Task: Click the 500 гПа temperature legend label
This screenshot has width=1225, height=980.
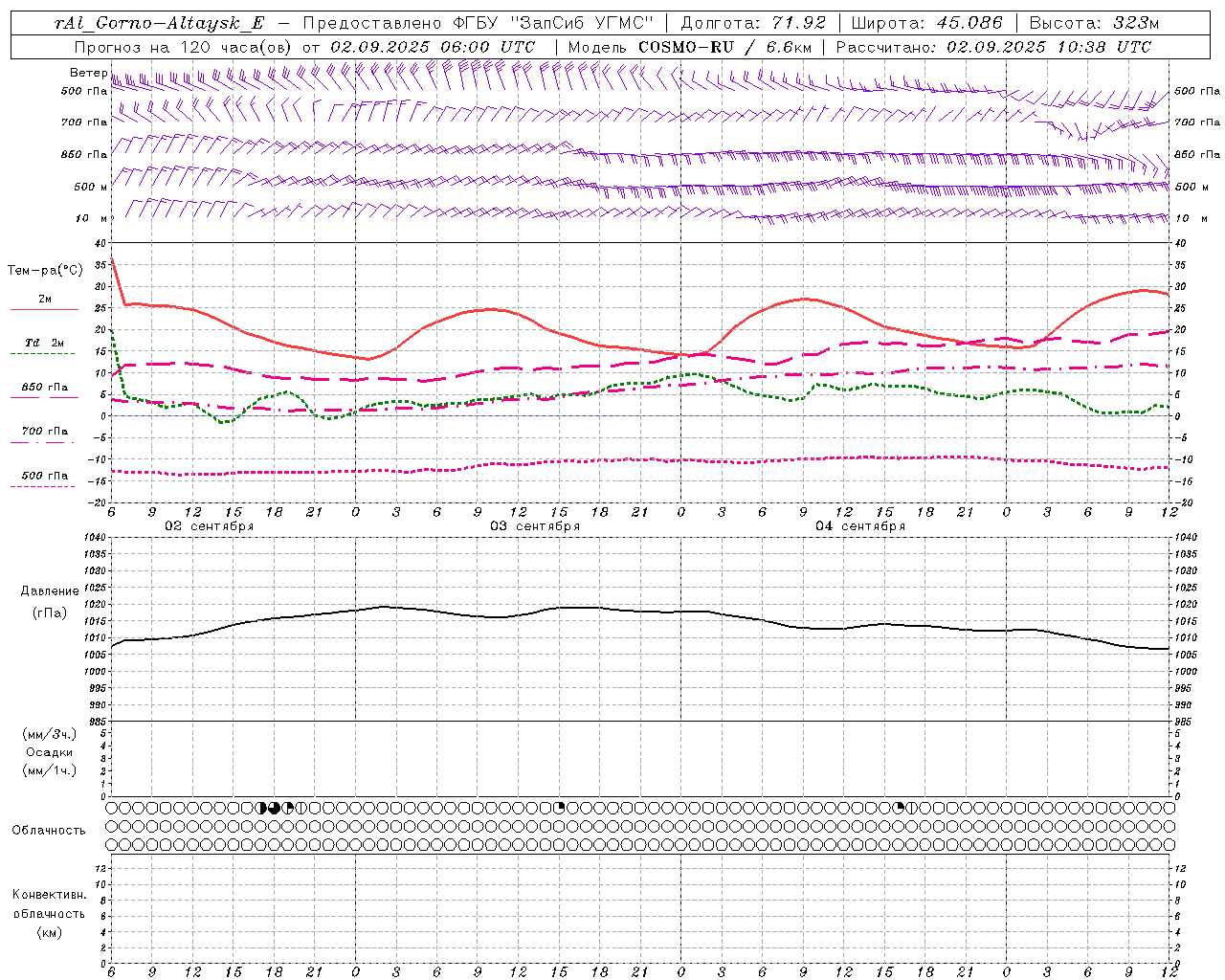Action: 45,476
